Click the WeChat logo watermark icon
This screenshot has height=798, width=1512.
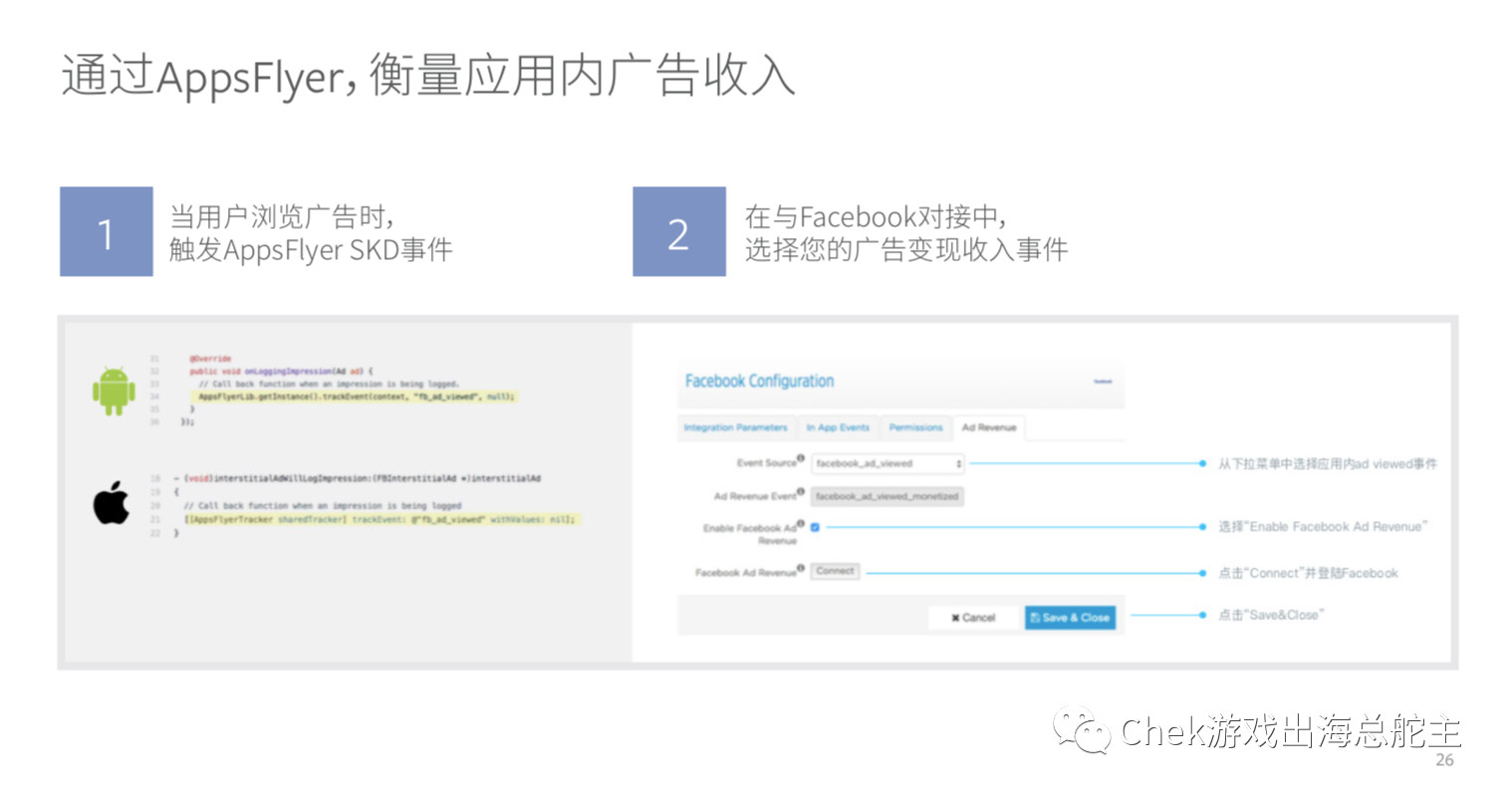click(x=1083, y=731)
